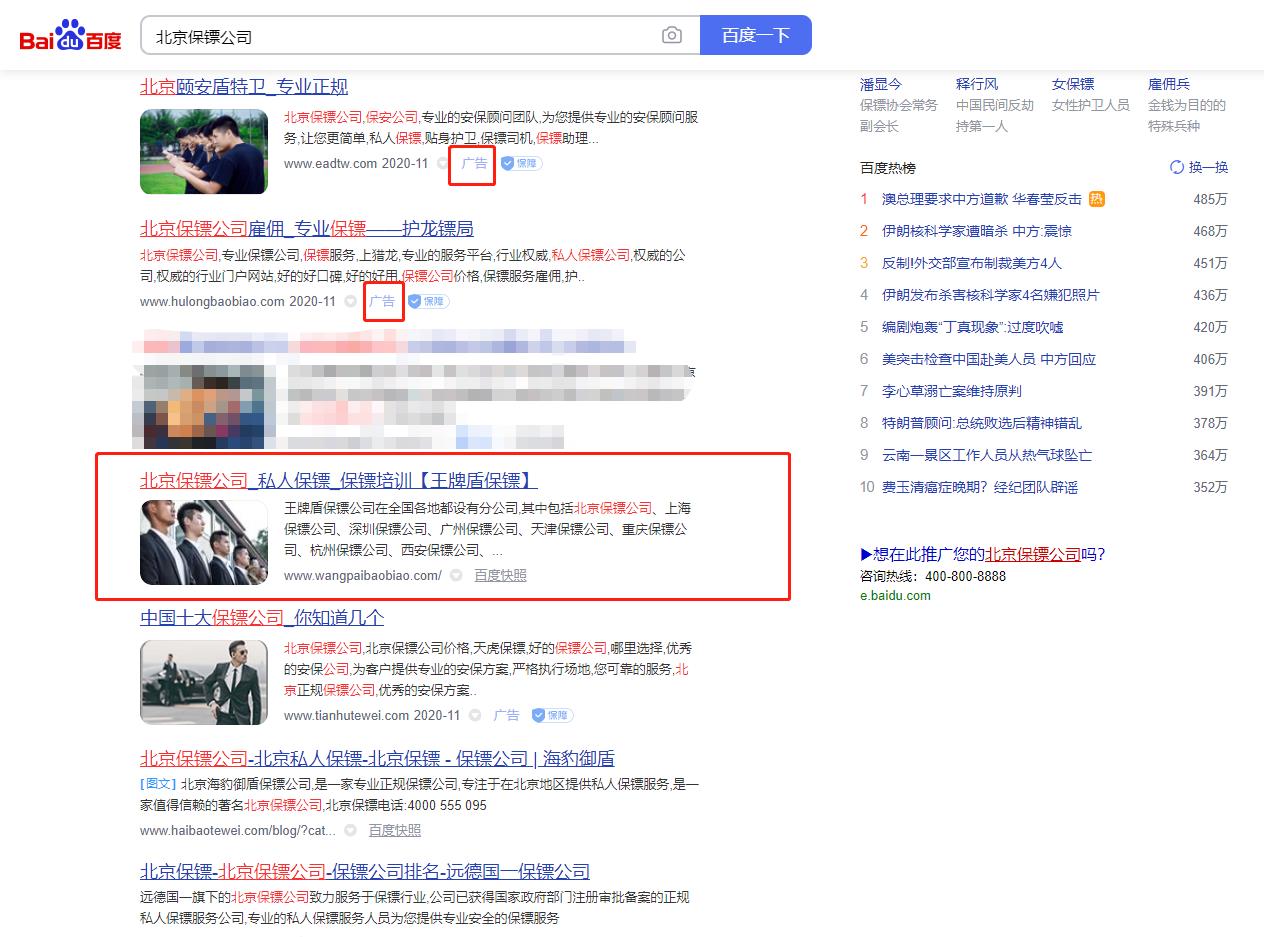Click promotion link 想在此推广您的北京保镖公司吗?
The height and width of the screenshot is (937, 1264).
[983, 554]
